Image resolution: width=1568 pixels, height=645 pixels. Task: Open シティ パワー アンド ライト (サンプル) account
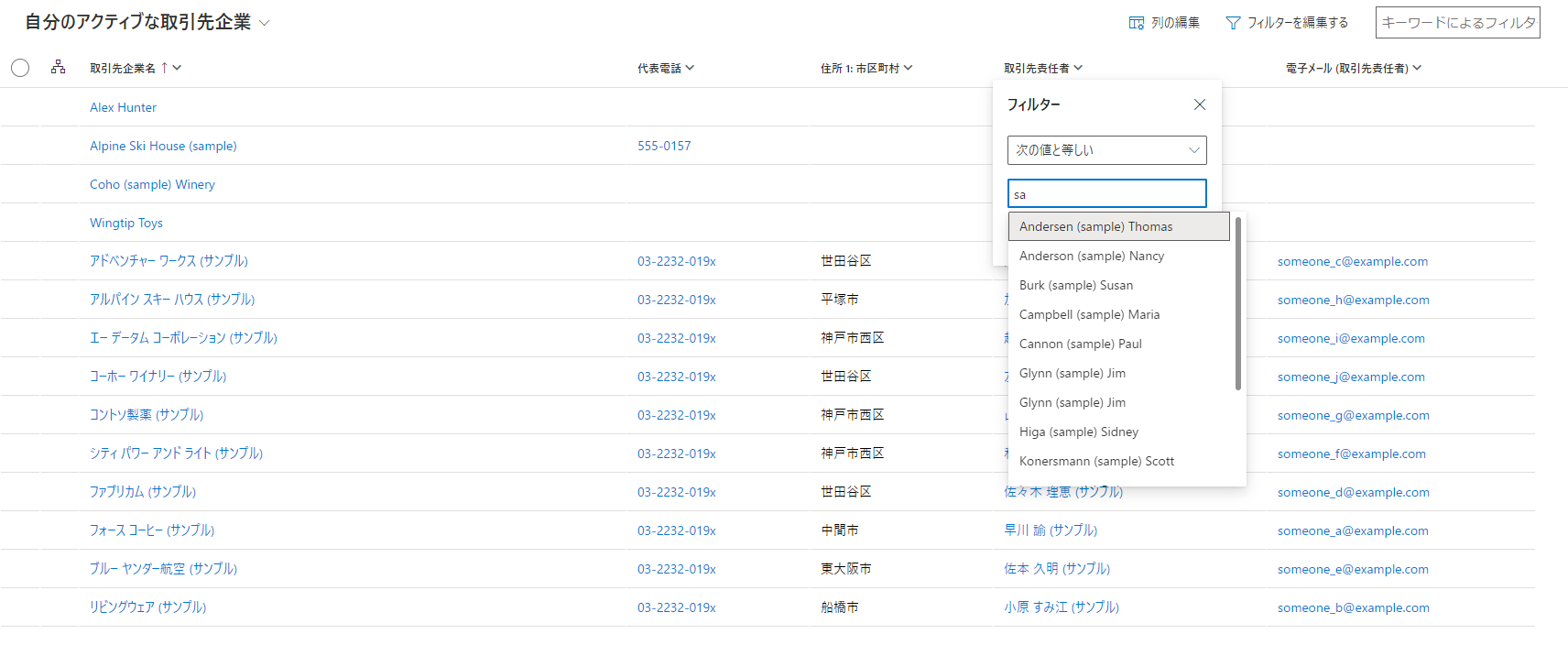[176, 454]
